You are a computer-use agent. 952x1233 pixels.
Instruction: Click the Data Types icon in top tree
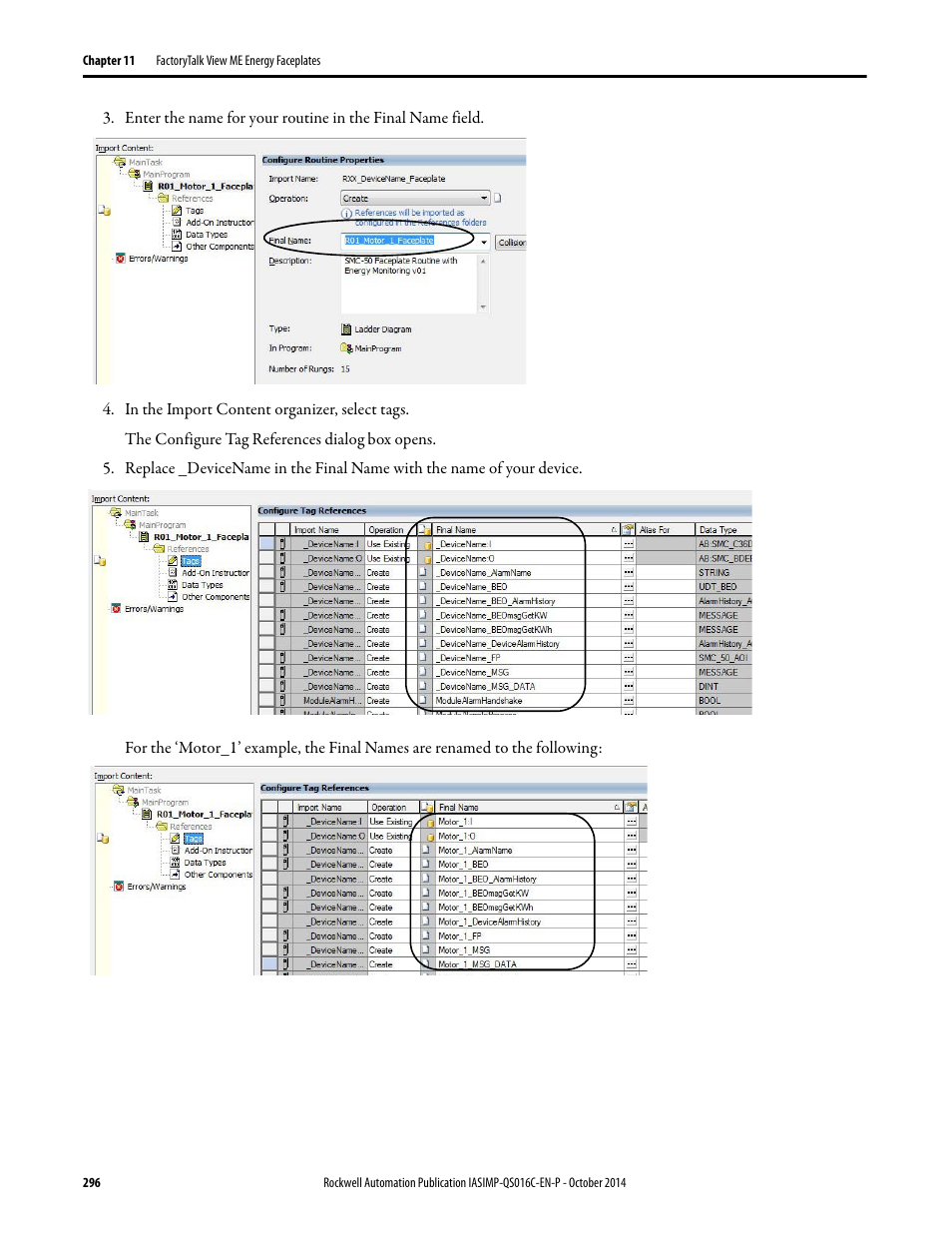177,235
